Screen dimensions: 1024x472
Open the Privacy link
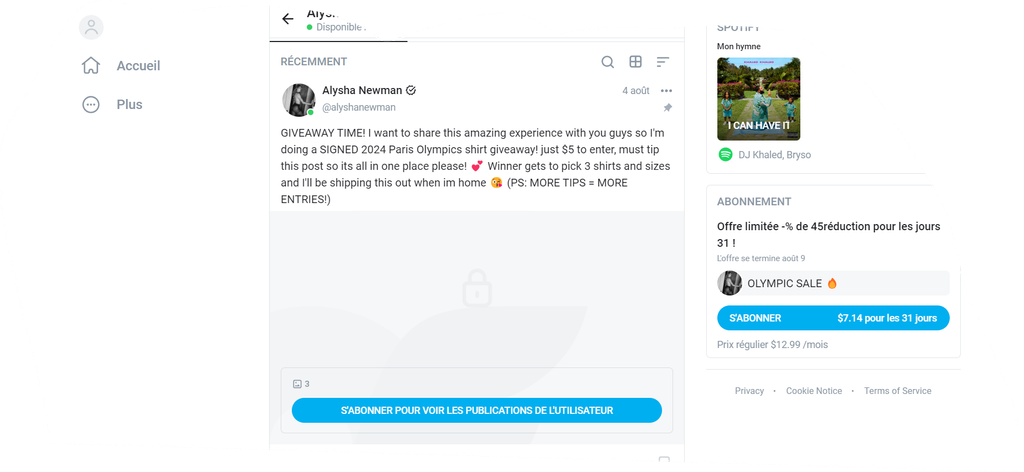(x=749, y=391)
